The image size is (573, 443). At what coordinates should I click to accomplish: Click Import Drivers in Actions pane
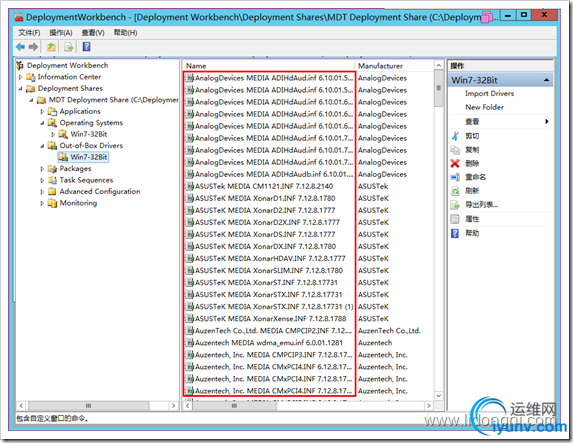tap(489, 94)
